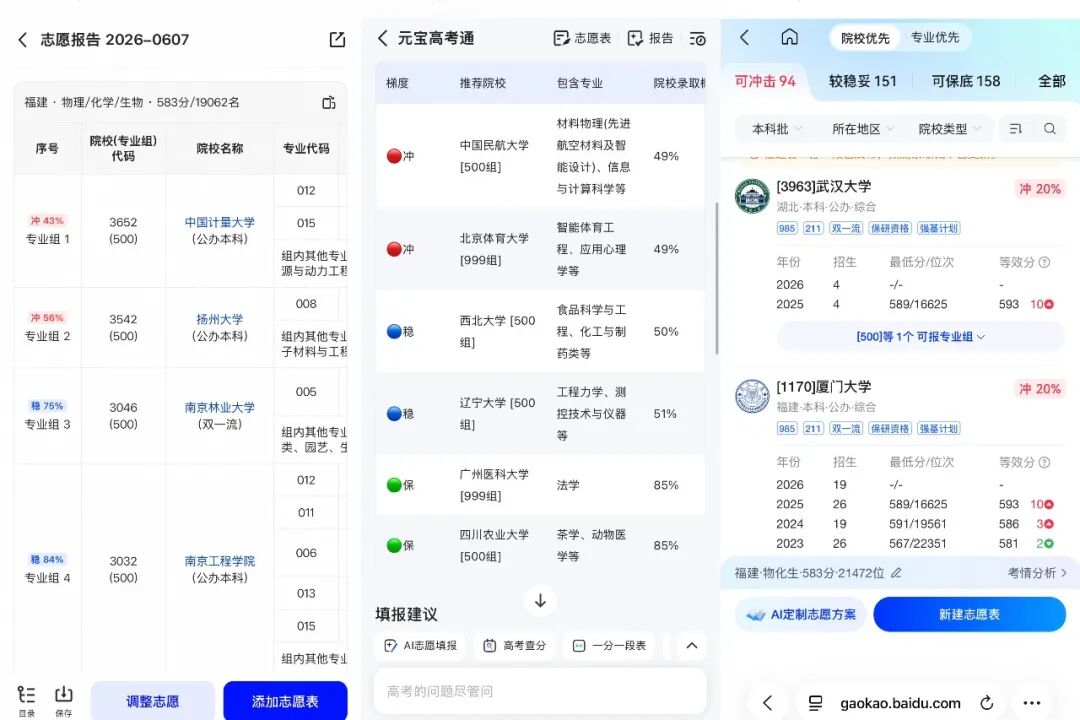Screen dimensions: 1080x720
Task: Open browser tabs icon beside gaokao.baidu.com
Action: click(x=815, y=703)
